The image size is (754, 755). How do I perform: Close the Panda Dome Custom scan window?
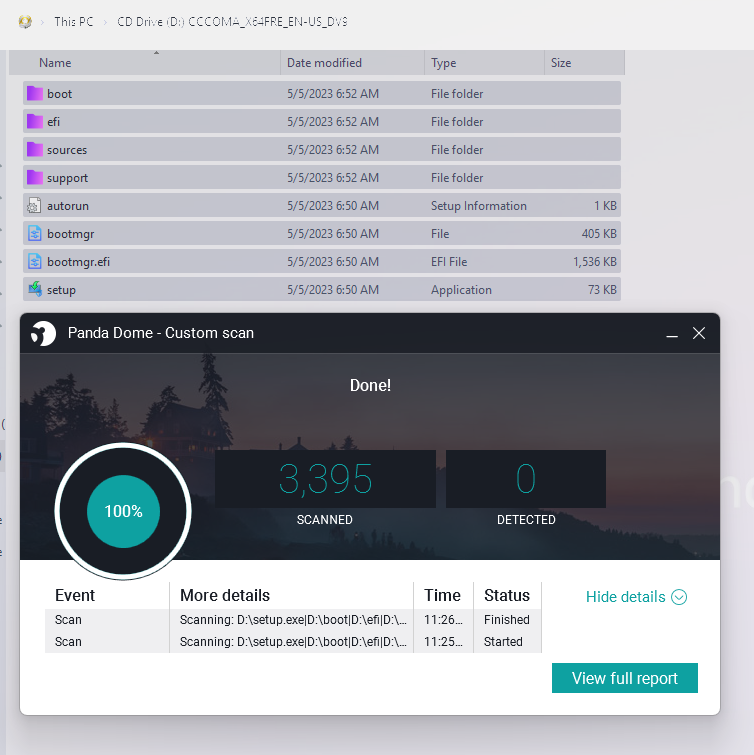pyautogui.click(x=699, y=333)
